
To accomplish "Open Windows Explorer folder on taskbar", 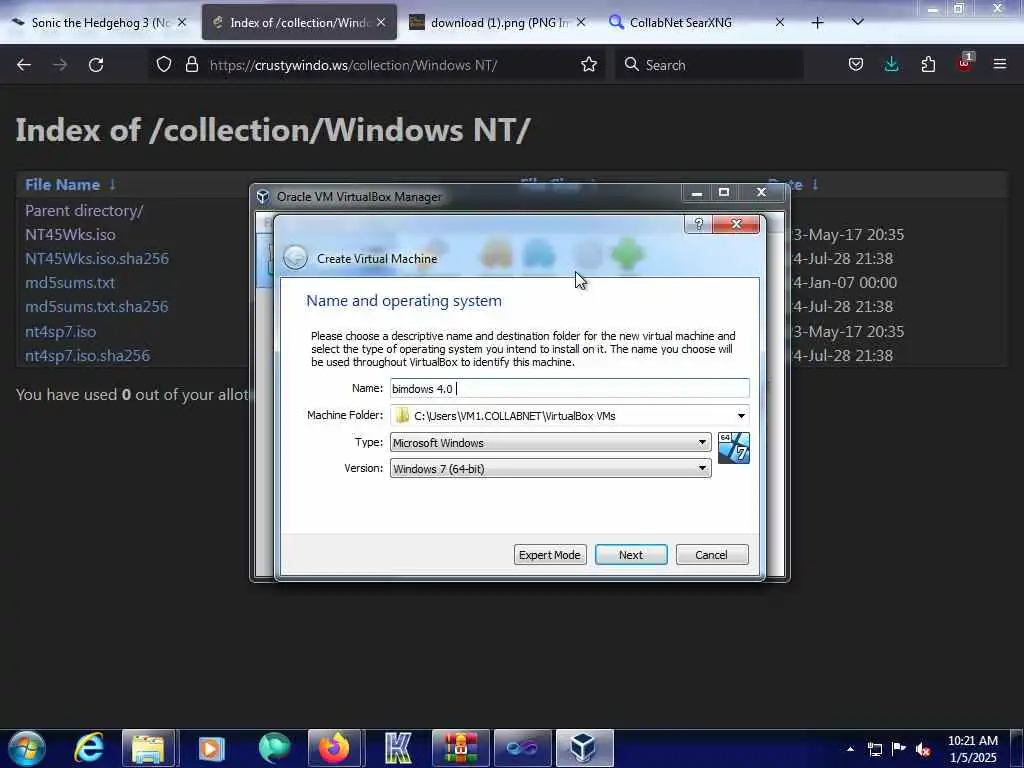I will pyautogui.click(x=148, y=748).
